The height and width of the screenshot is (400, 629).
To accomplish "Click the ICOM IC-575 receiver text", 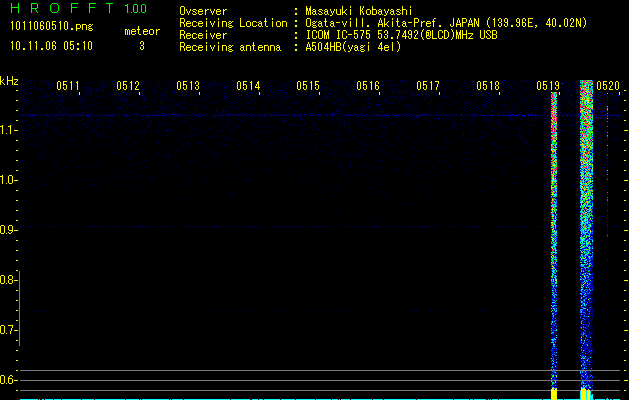I will [402, 35].
